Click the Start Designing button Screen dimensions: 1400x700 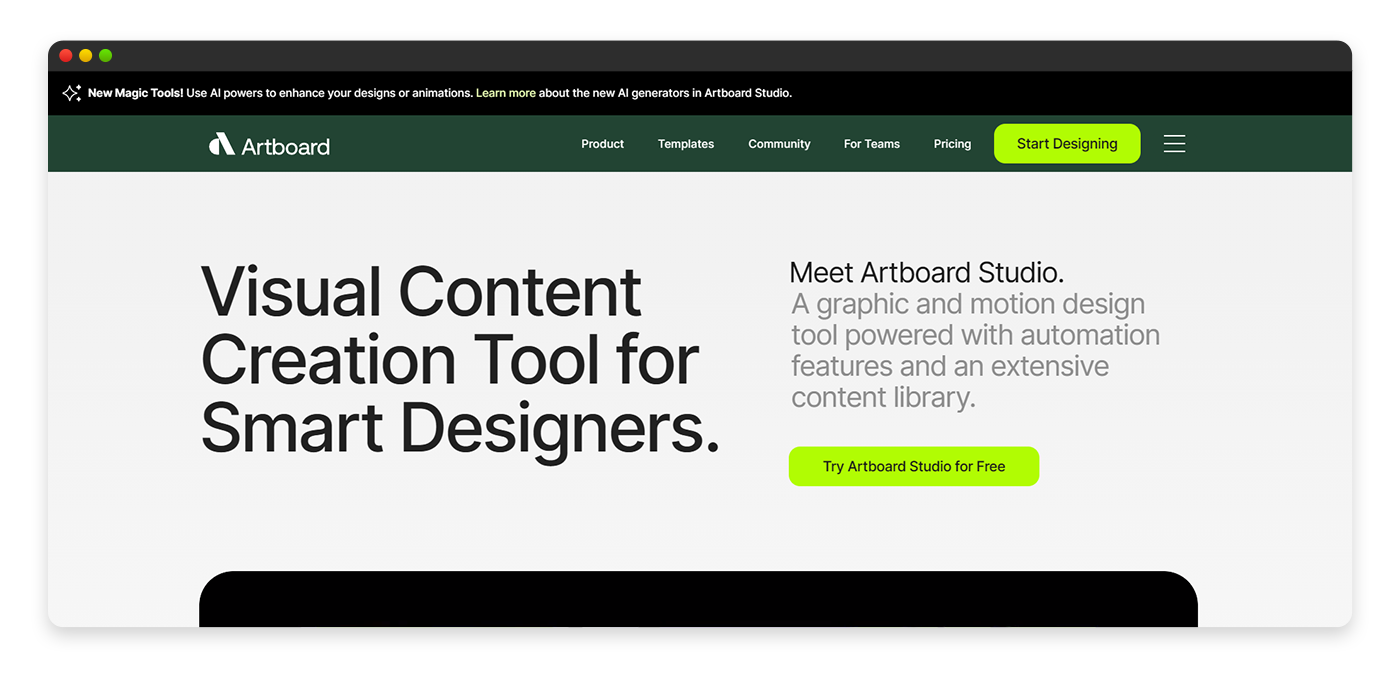1067,144
